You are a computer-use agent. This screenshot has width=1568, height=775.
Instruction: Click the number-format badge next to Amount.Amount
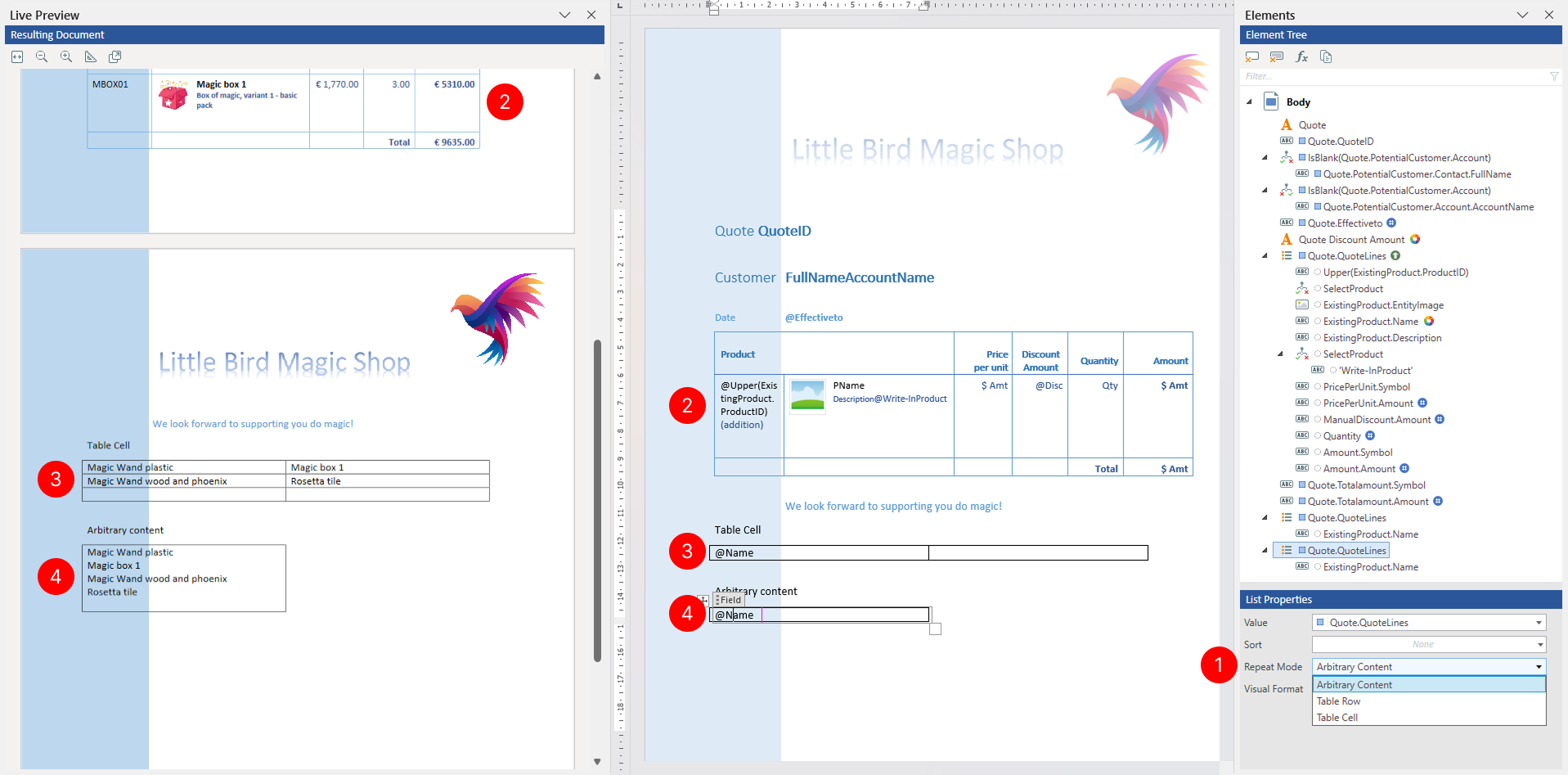(x=1404, y=468)
